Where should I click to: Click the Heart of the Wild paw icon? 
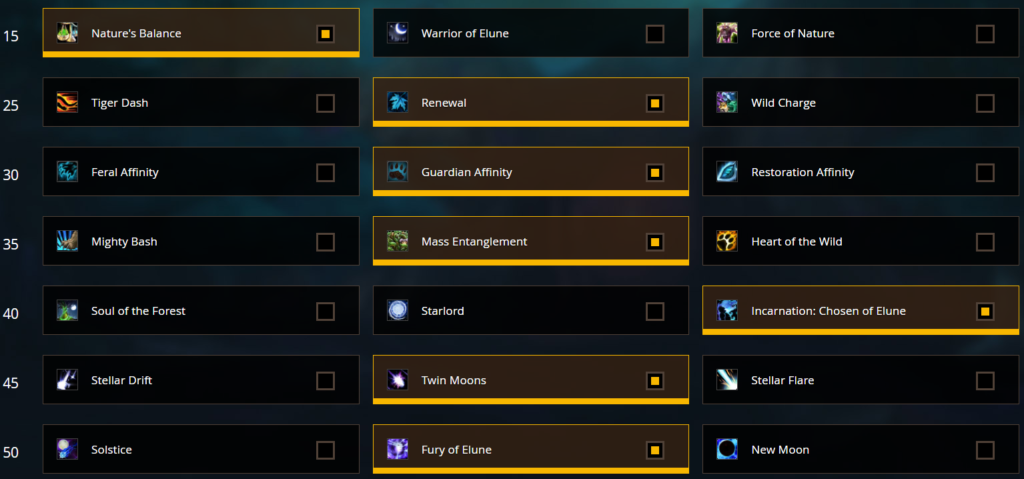(727, 242)
